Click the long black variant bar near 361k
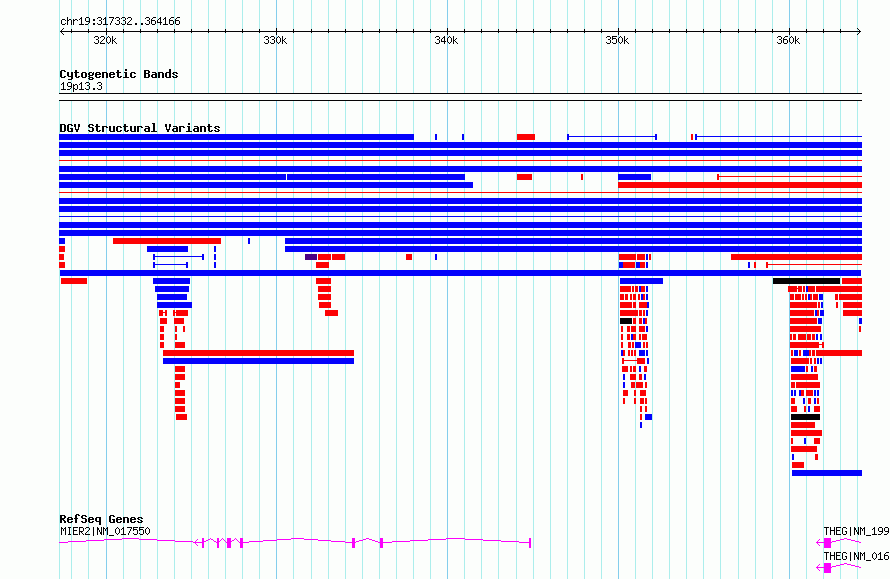The image size is (890, 579). pos(806,281)
